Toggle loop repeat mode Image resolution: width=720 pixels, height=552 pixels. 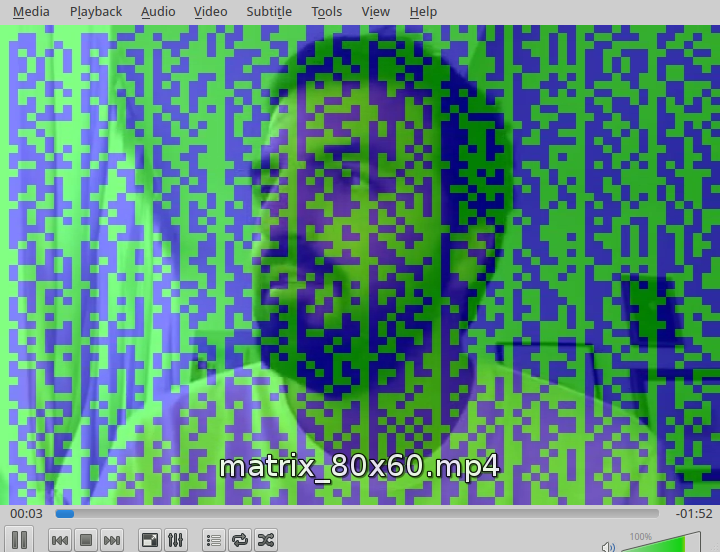pos(240,540)
